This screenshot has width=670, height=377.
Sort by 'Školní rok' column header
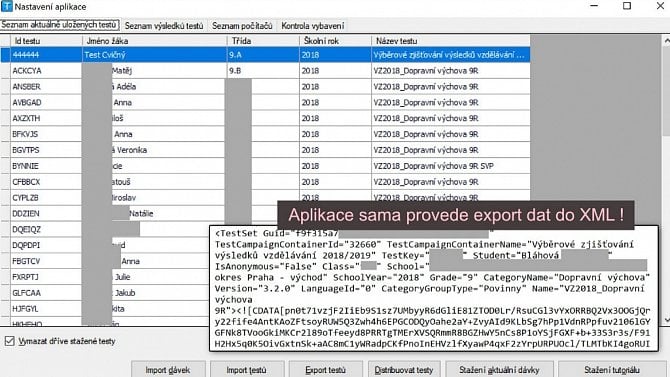point(335,41)
